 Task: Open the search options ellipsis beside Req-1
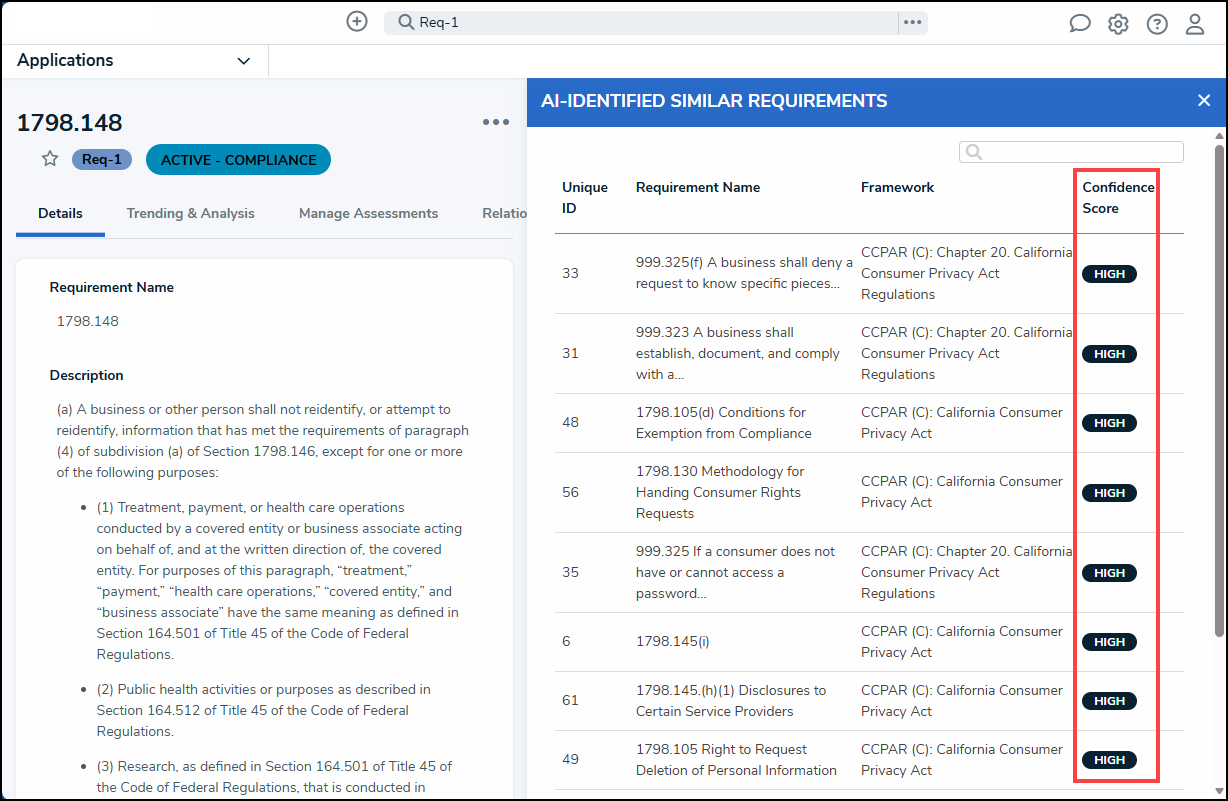coord(912,22)
